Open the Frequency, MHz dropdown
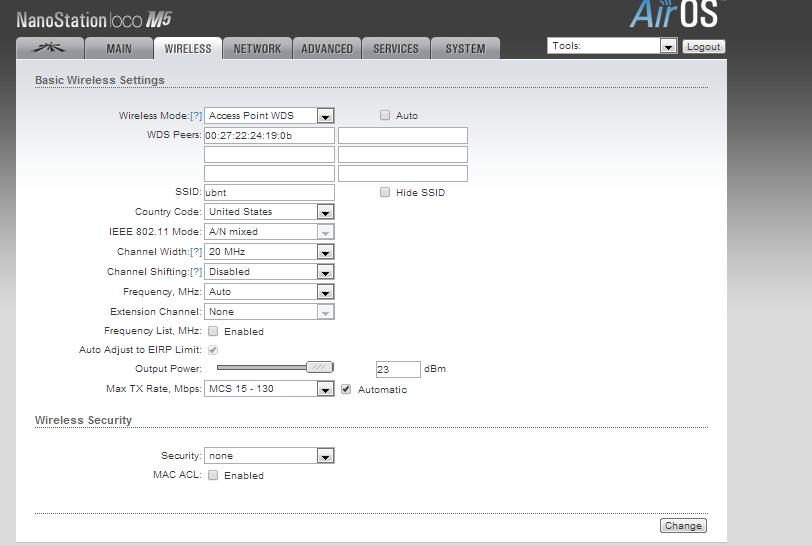The height and width of the screenshot is (546, 812). pos(269,292)
